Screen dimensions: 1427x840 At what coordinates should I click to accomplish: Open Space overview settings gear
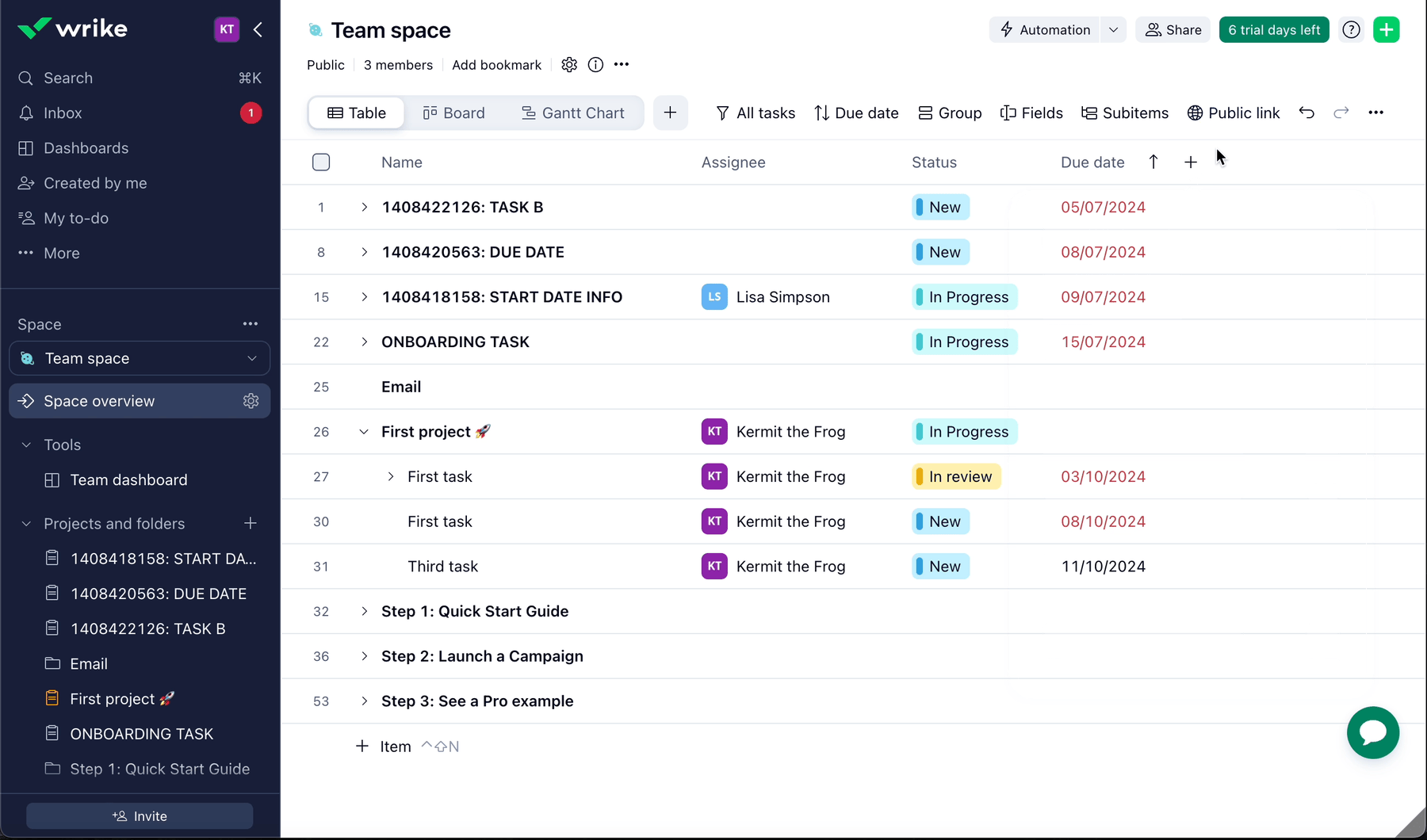pyautogui.click(x=251, y=400)
